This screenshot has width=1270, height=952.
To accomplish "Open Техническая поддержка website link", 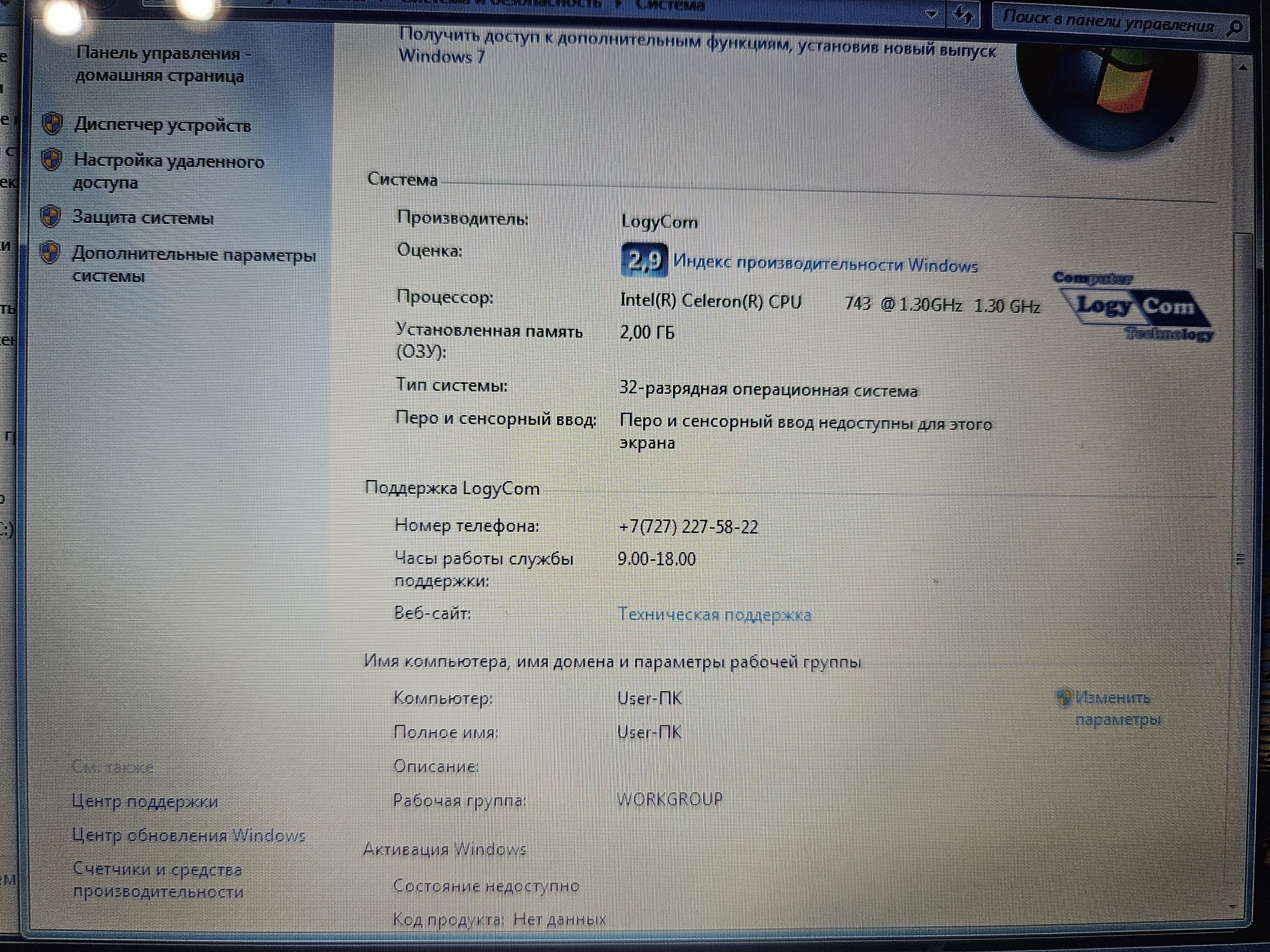I will click(714, 614).
